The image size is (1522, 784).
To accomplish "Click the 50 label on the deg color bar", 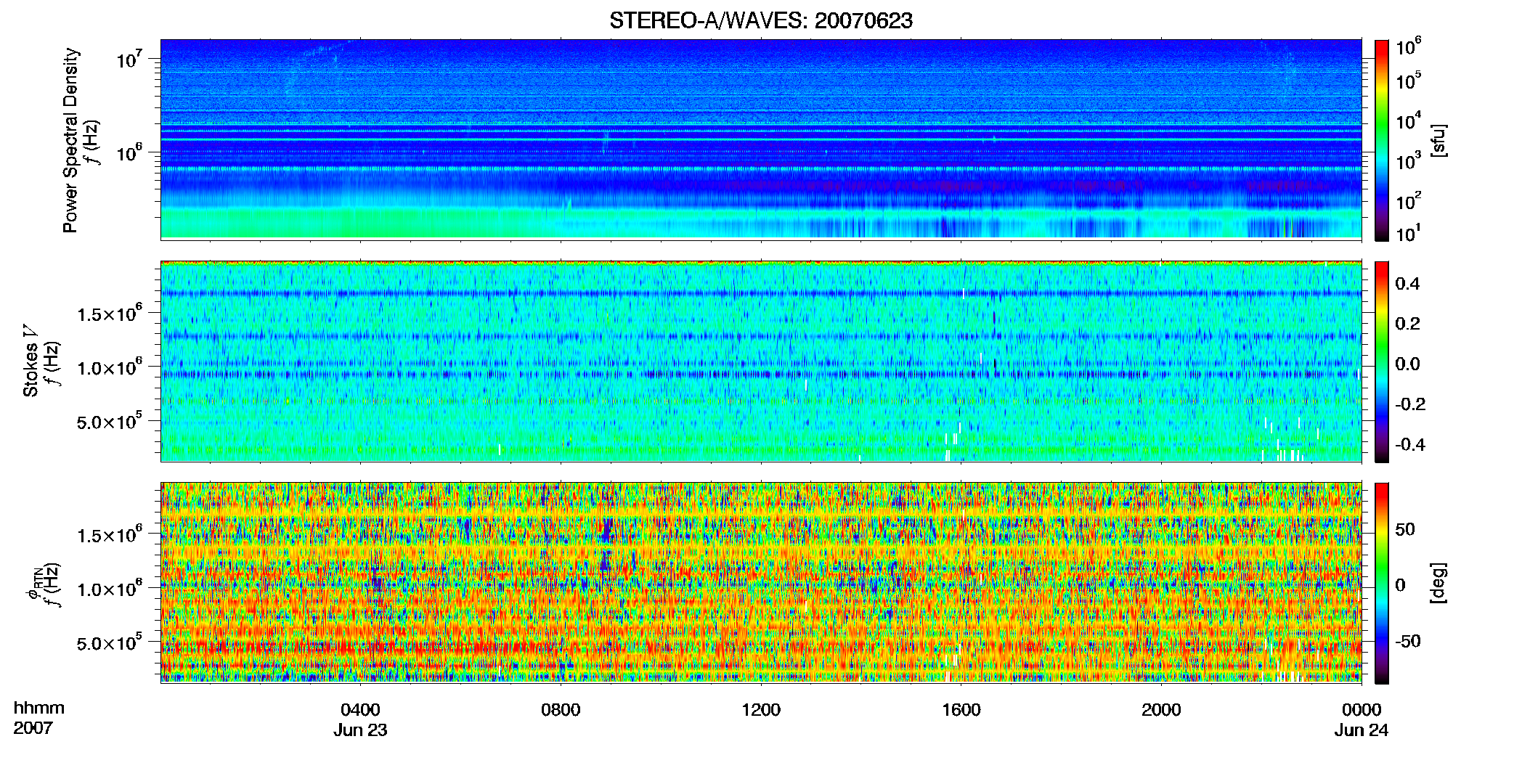I will (x=1405, y=529).
